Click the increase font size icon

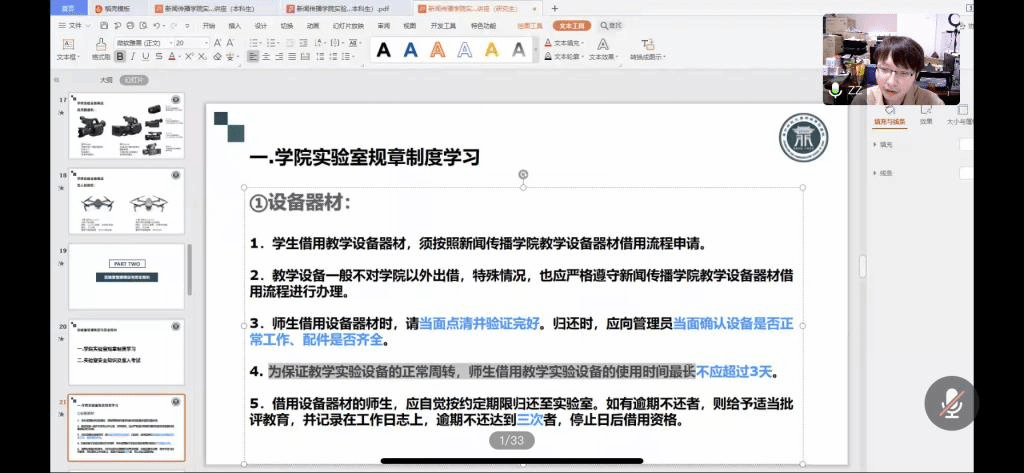coord(217,43)
